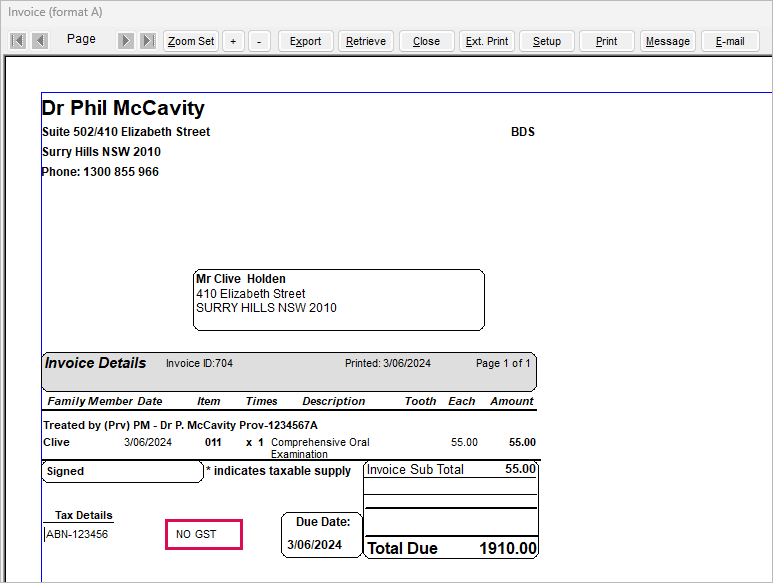The width and height of the screenshot is (773, 583).
Task: Print the invoice
Action: pos(607,41)
